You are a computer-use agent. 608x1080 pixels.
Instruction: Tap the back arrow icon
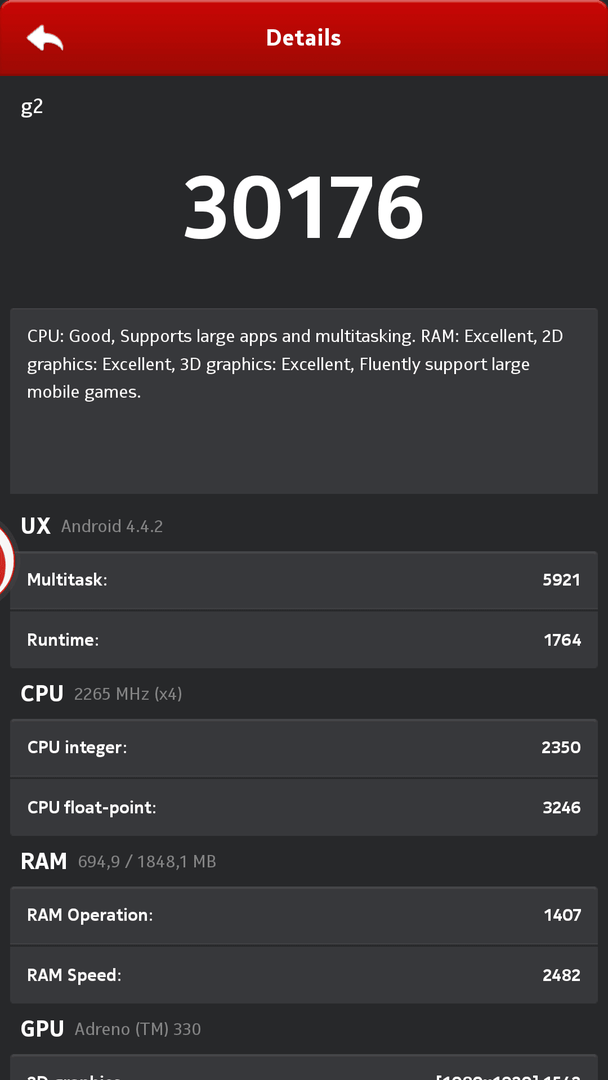tap(45, 38)
